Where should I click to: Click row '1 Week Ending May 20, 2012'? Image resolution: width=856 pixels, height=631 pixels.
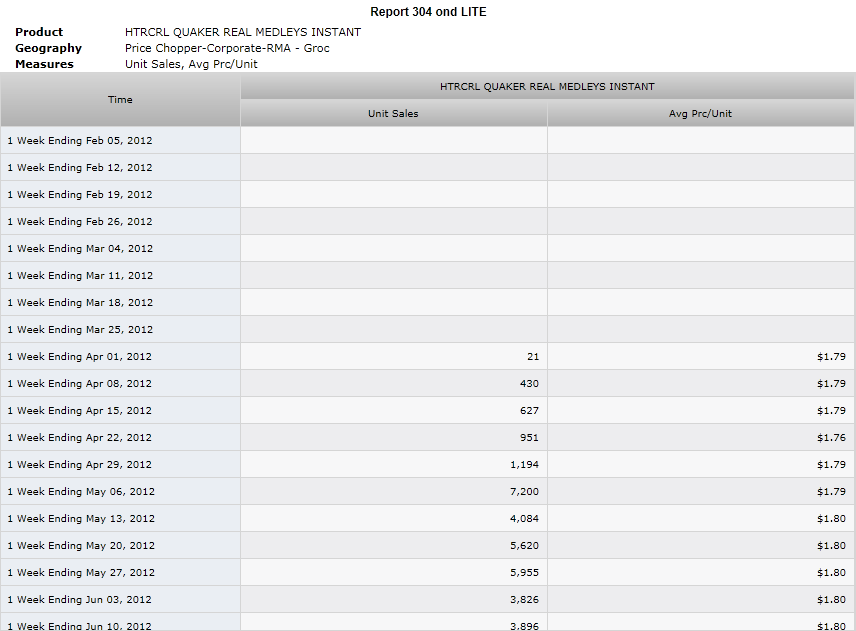(x=427, y=546)
